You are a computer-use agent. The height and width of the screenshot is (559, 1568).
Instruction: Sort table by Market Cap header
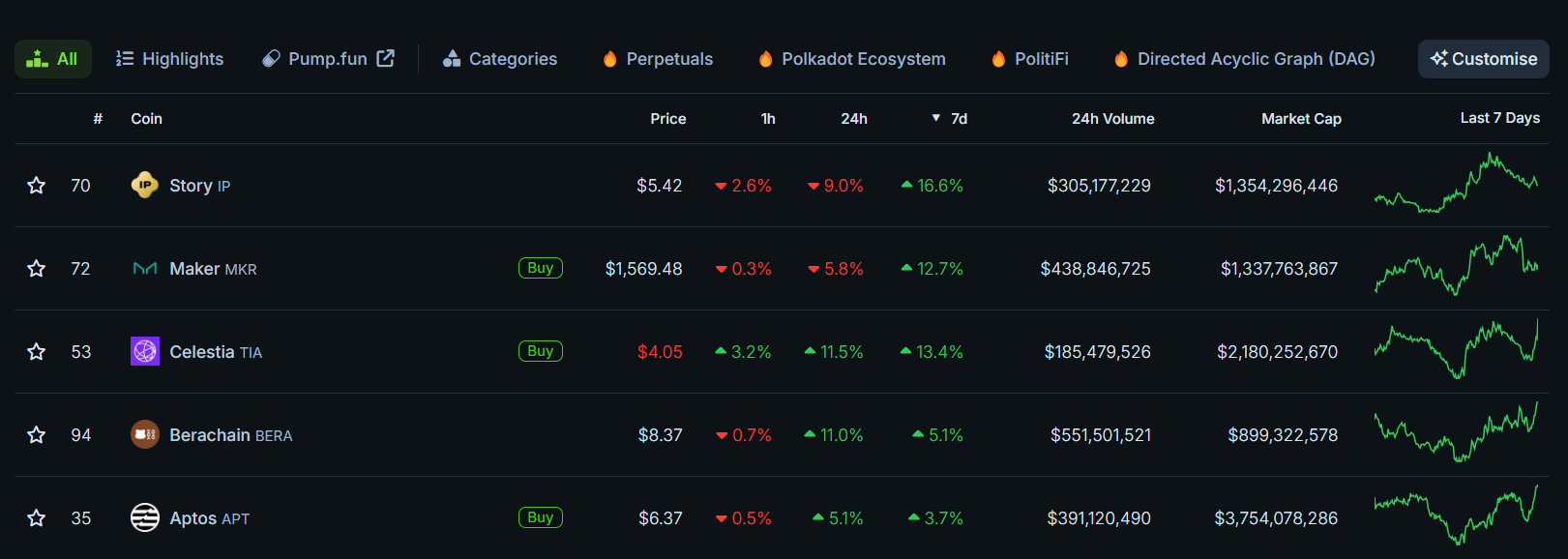[1300, 118]
